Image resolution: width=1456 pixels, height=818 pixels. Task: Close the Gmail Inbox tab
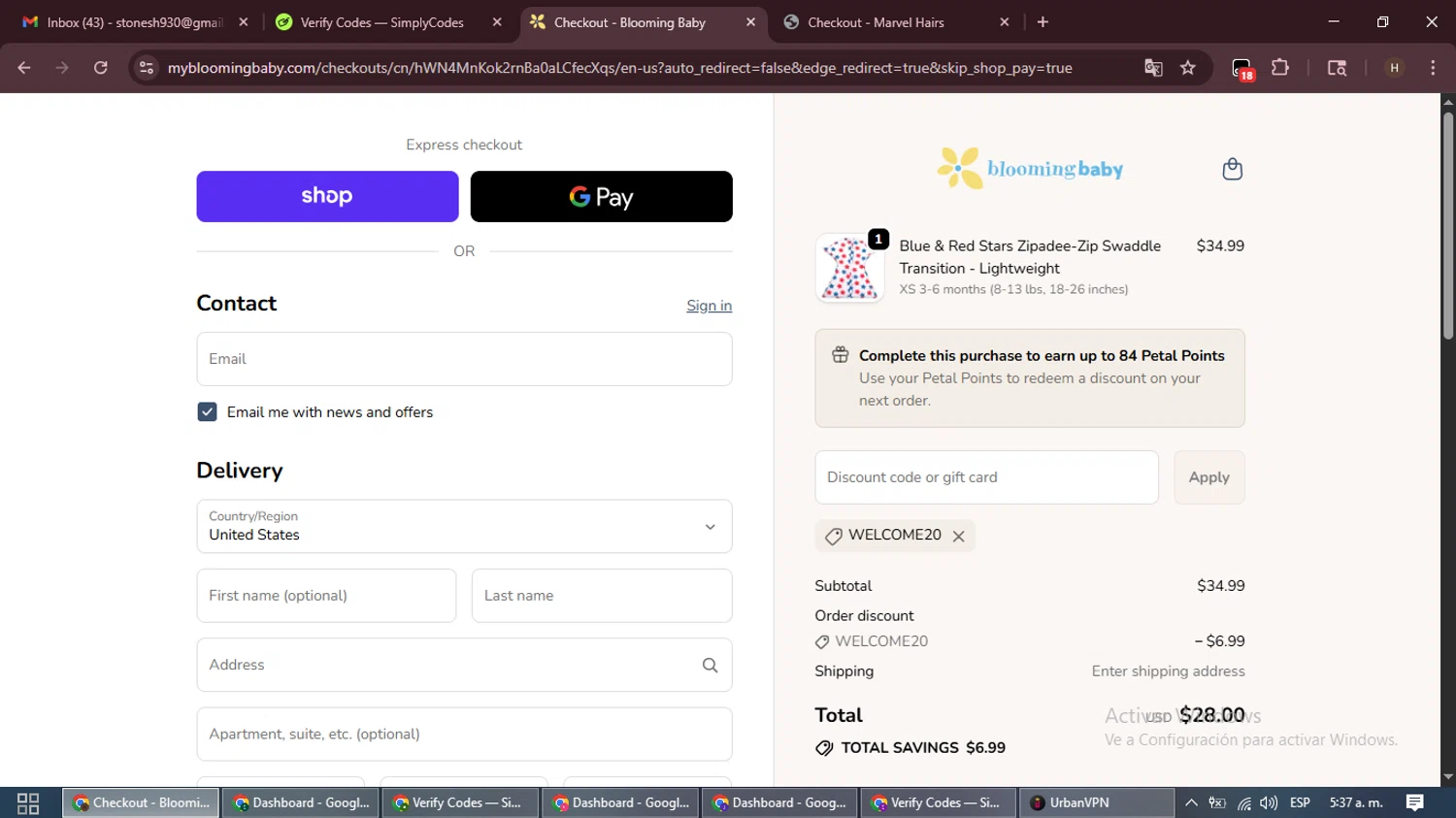point(244,22)
